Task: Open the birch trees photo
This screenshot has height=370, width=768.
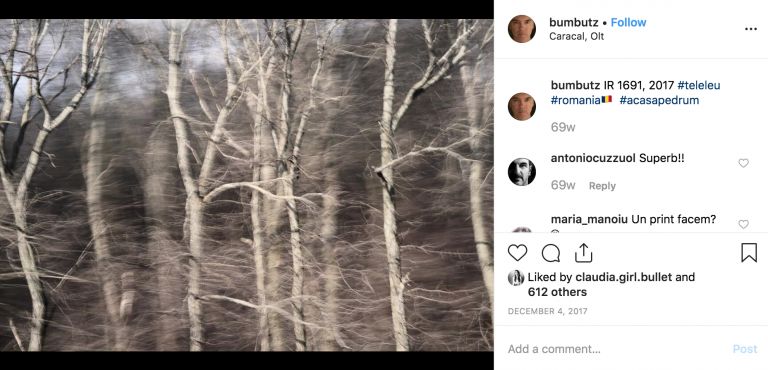Action: [x=247, y=185]
